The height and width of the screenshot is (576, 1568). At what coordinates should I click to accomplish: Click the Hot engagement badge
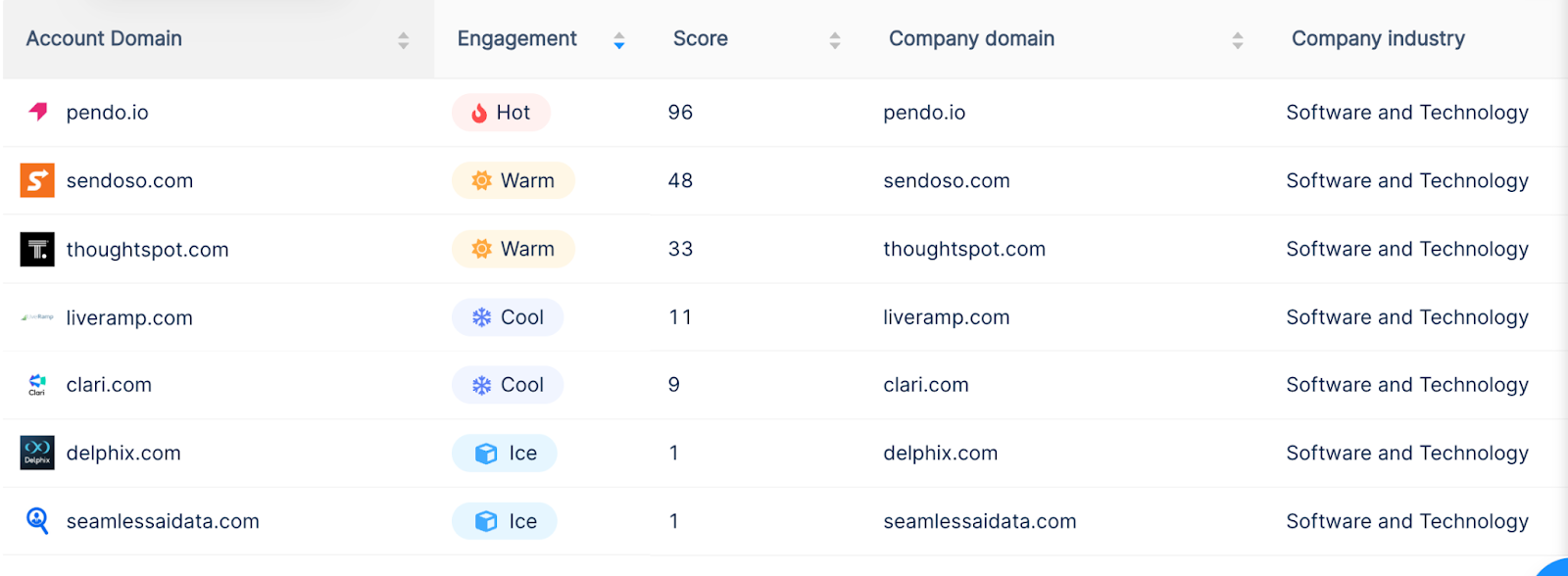coord(501,113)
